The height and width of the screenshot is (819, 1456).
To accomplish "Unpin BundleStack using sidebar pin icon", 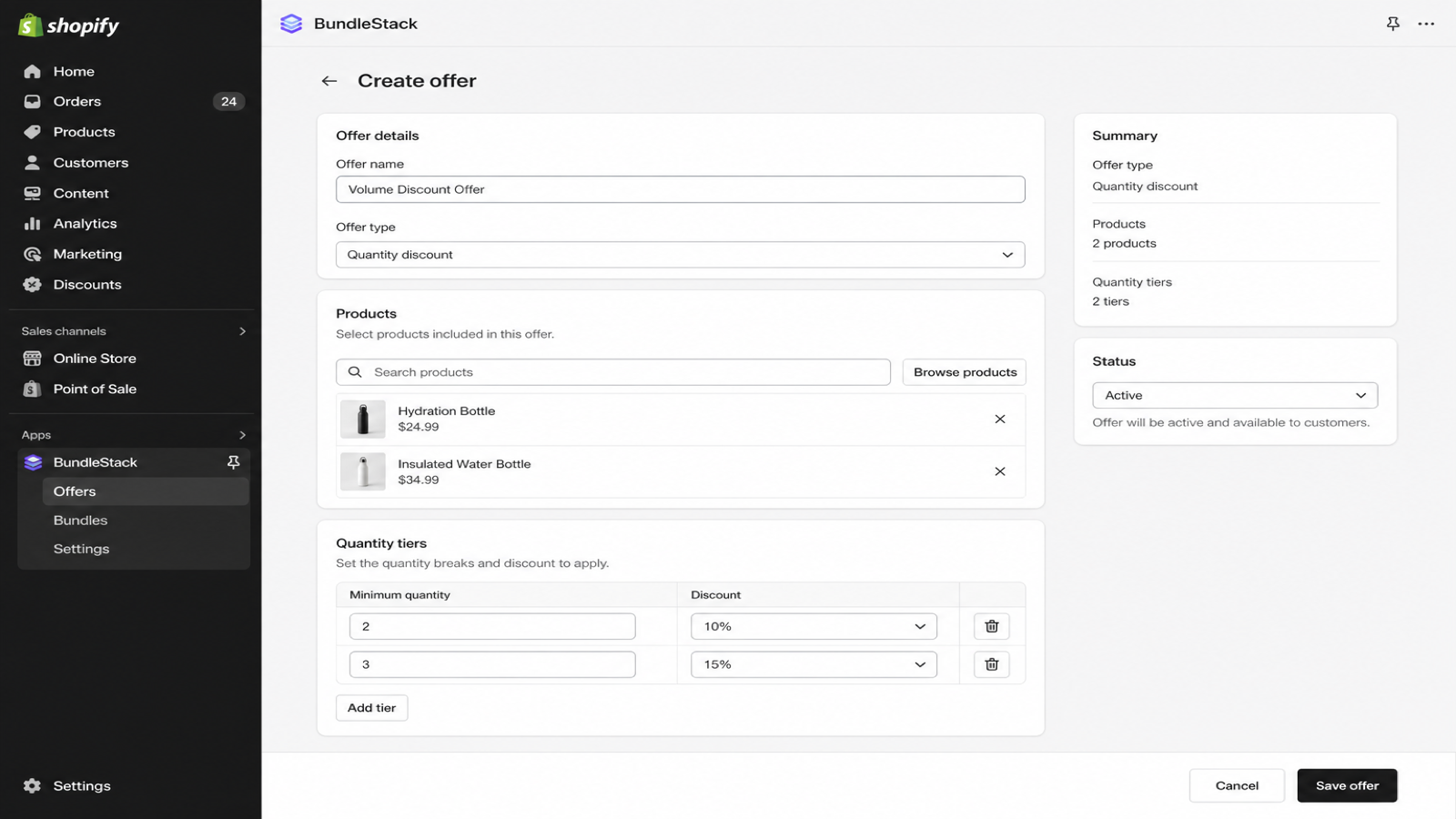I will [234, 462].
